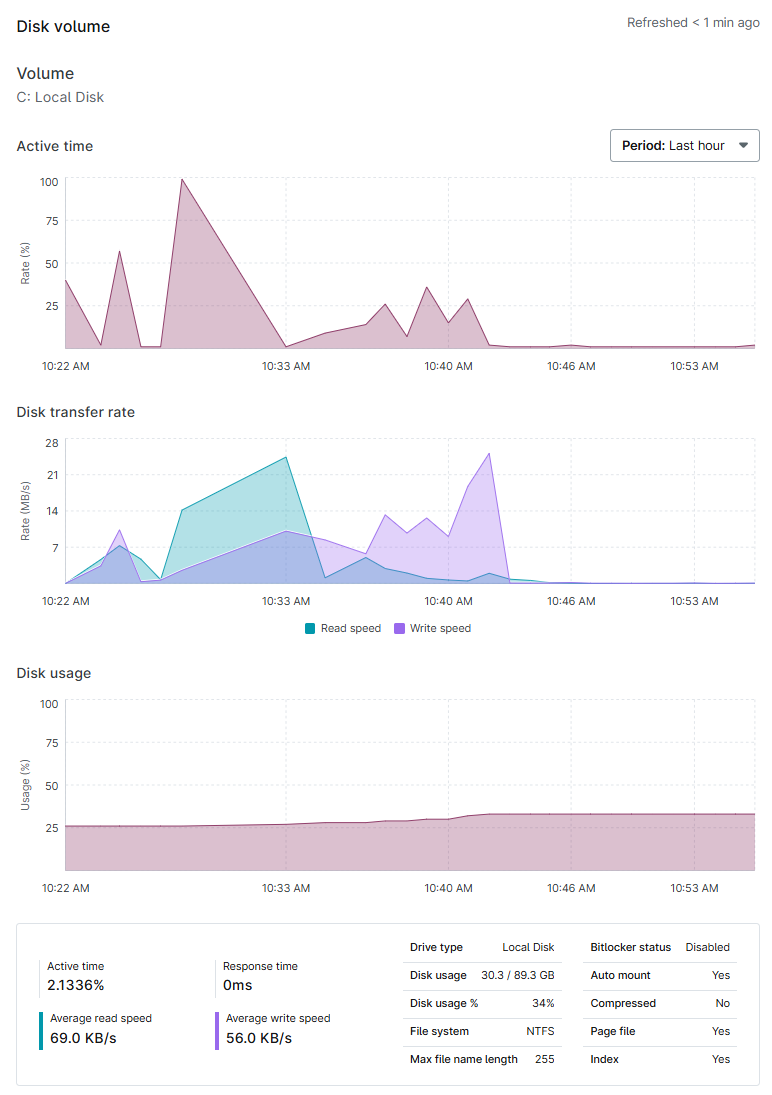Click the teal Read speed color swatch
The width and height of the screenshot is (772, 1095).
click(x=308, y=628)
